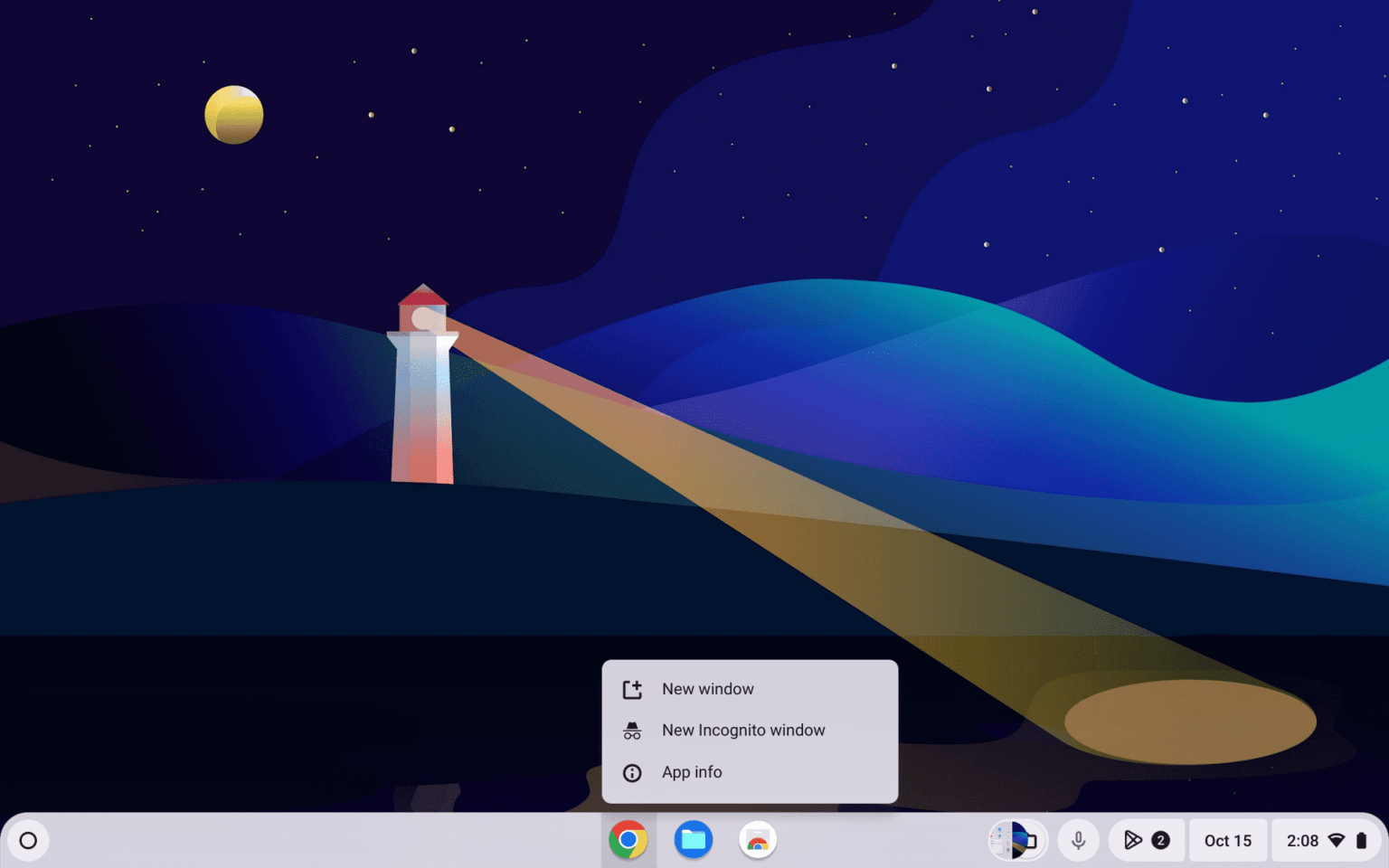Launch the Chrome Web Store from the shelf

(757, 840)
